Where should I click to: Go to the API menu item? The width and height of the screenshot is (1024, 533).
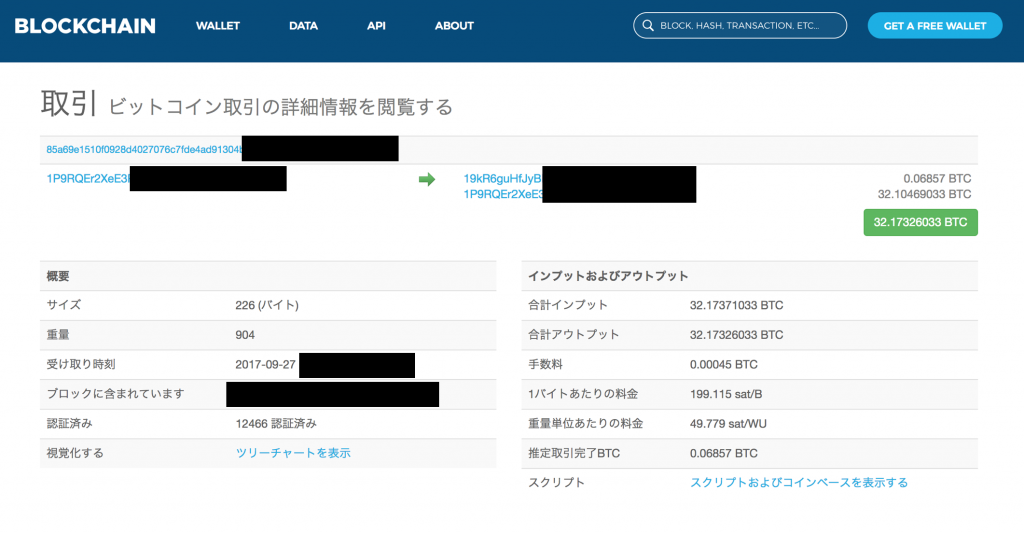point(376,26)
